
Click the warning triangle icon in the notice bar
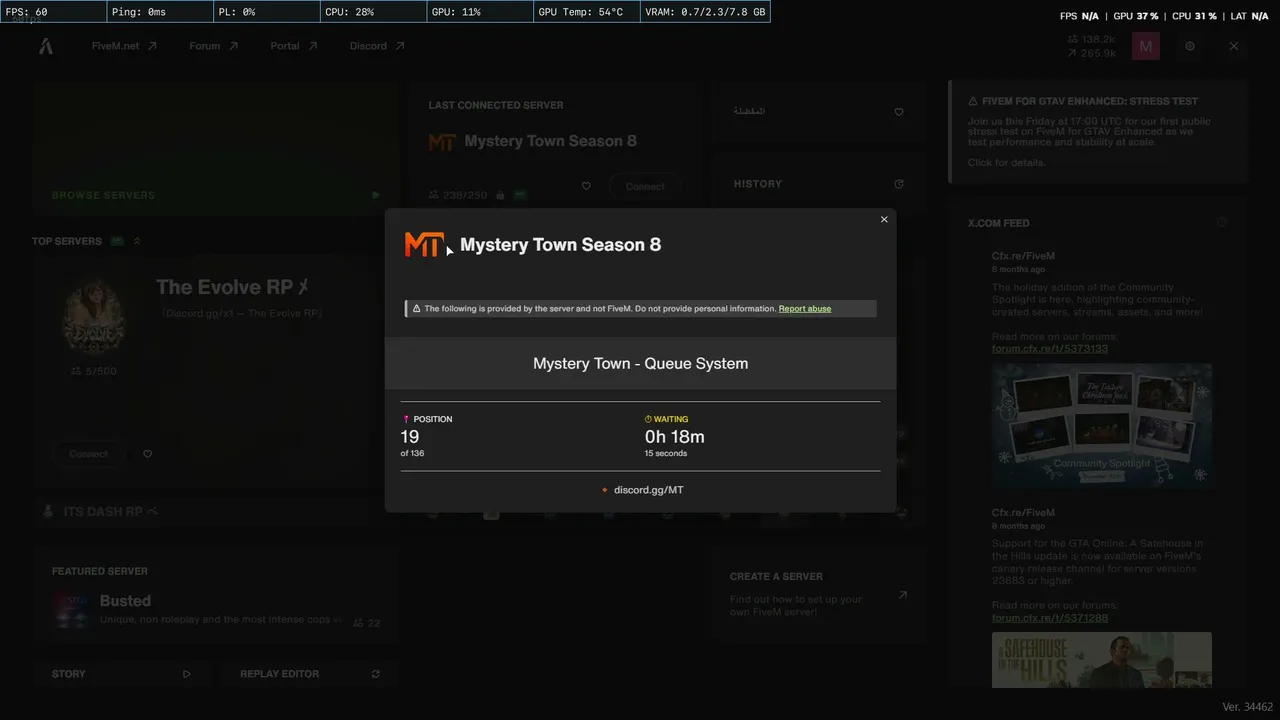point(416,309)
